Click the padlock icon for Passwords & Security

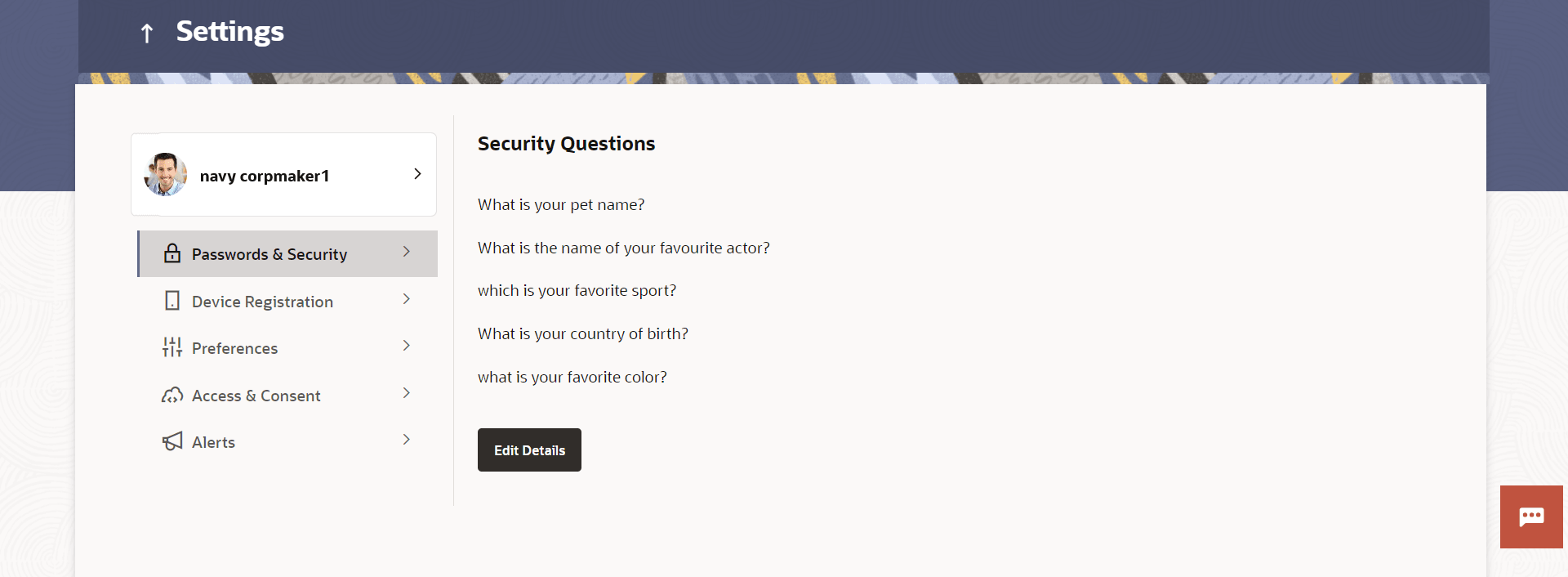(172, 253)
